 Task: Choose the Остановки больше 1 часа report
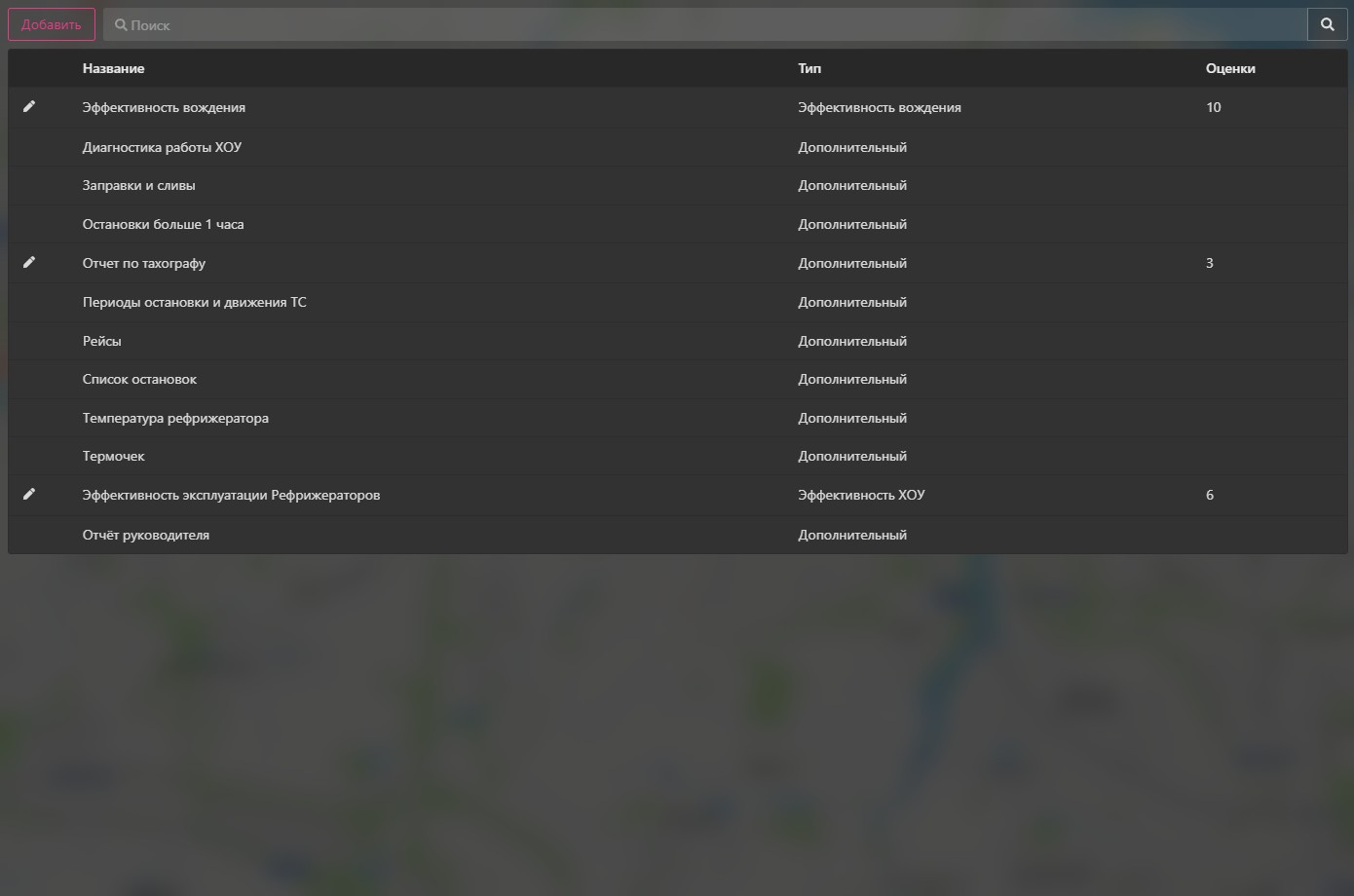coord(163,224)
